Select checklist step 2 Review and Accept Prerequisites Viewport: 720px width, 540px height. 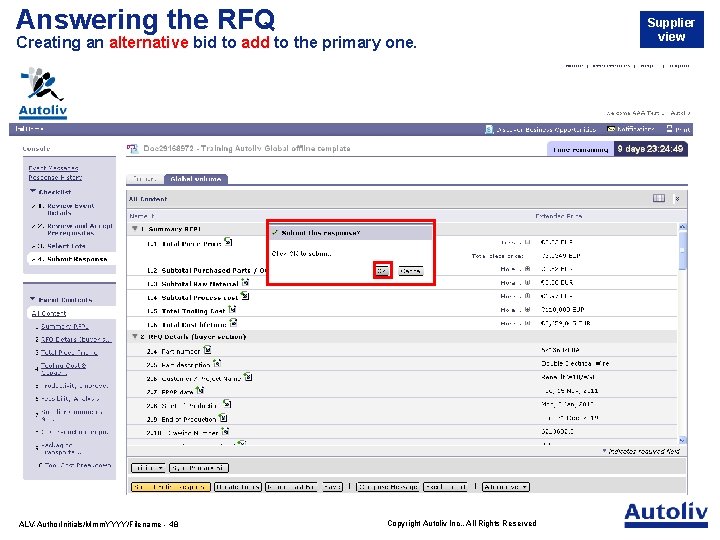click(73, 229)
